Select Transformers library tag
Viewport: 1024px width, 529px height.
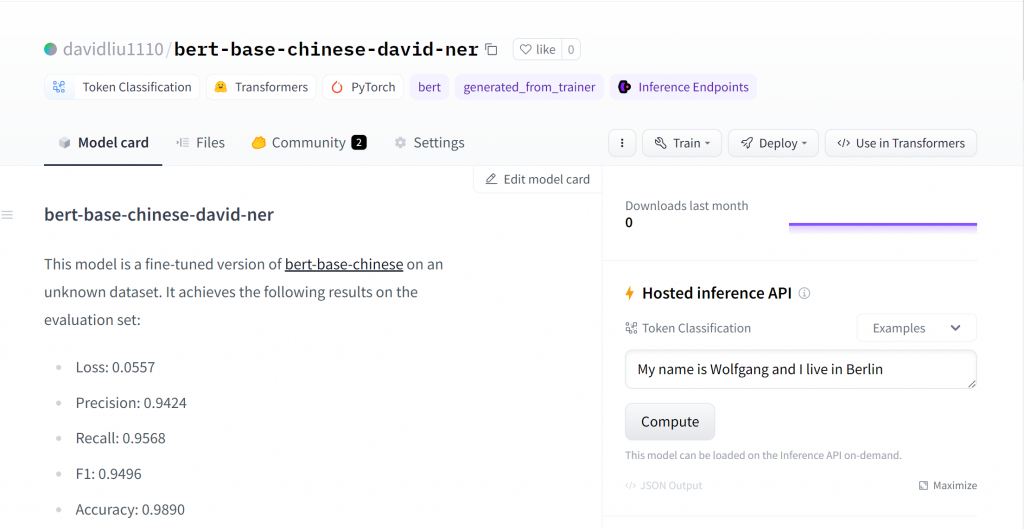pyautogui.click(x=261, y=87)
